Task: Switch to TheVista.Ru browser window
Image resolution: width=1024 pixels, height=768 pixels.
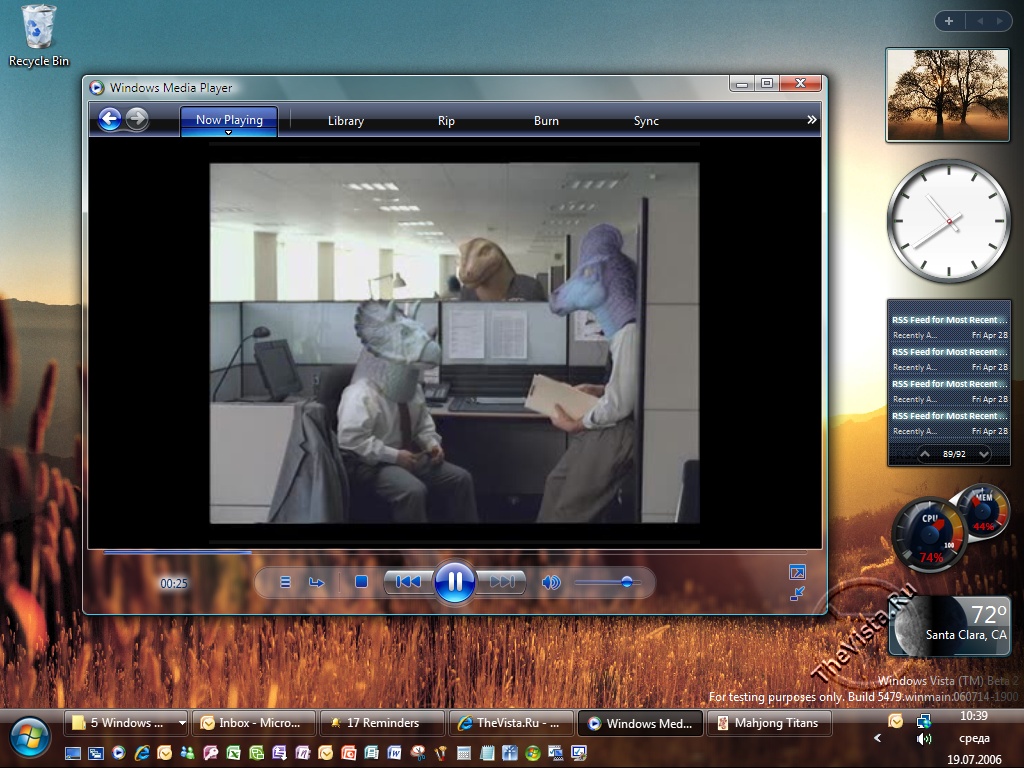Action: tap(511, 723)
